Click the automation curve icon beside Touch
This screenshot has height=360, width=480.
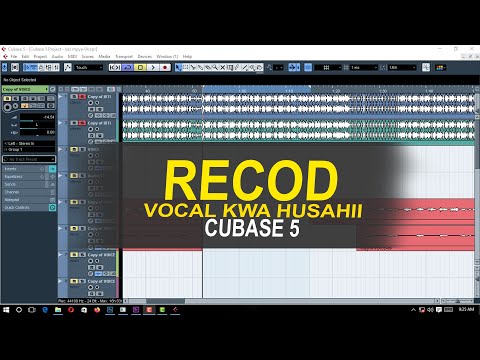[x=68, y=68]
